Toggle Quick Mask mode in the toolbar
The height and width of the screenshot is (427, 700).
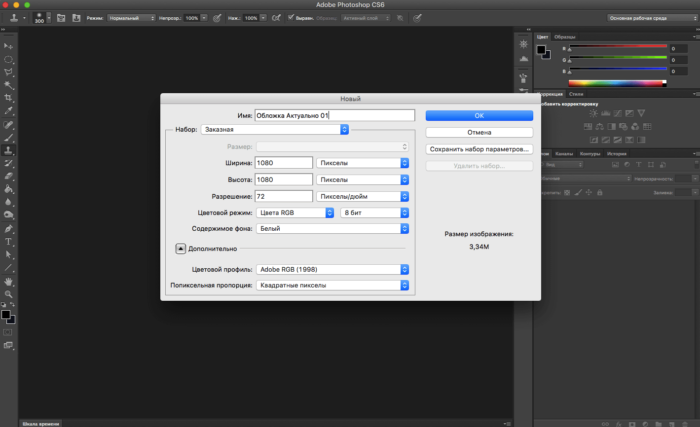coord(9,331)
